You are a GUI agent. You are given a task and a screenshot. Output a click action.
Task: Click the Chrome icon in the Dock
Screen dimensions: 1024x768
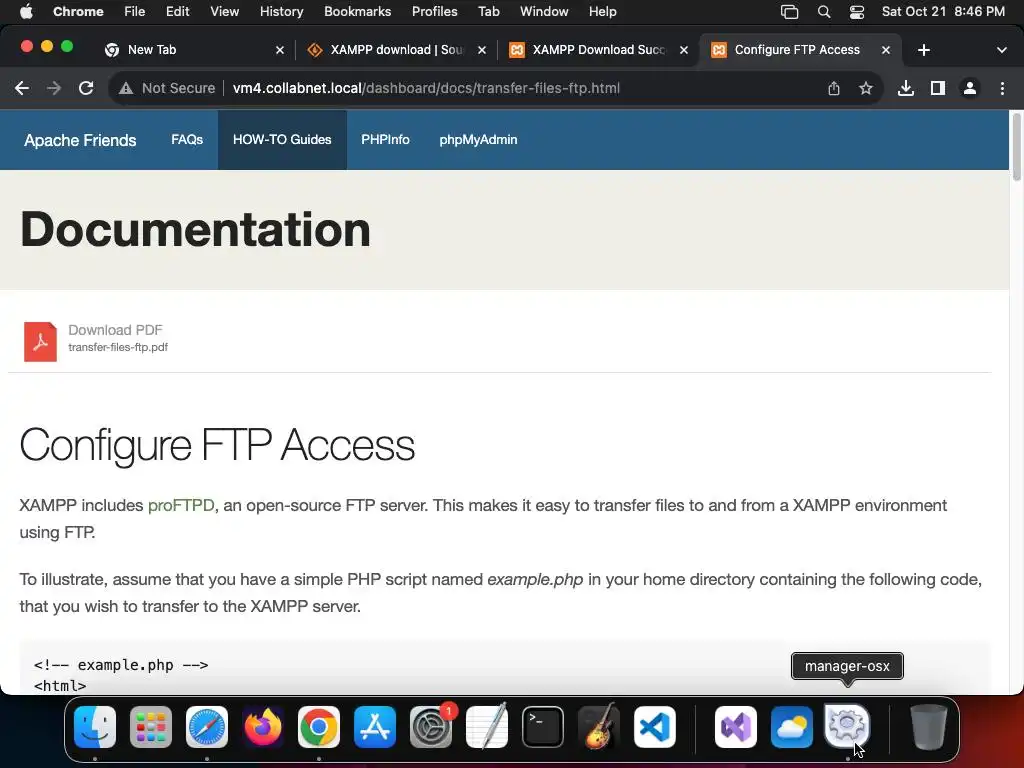click(x=319, y=727)
